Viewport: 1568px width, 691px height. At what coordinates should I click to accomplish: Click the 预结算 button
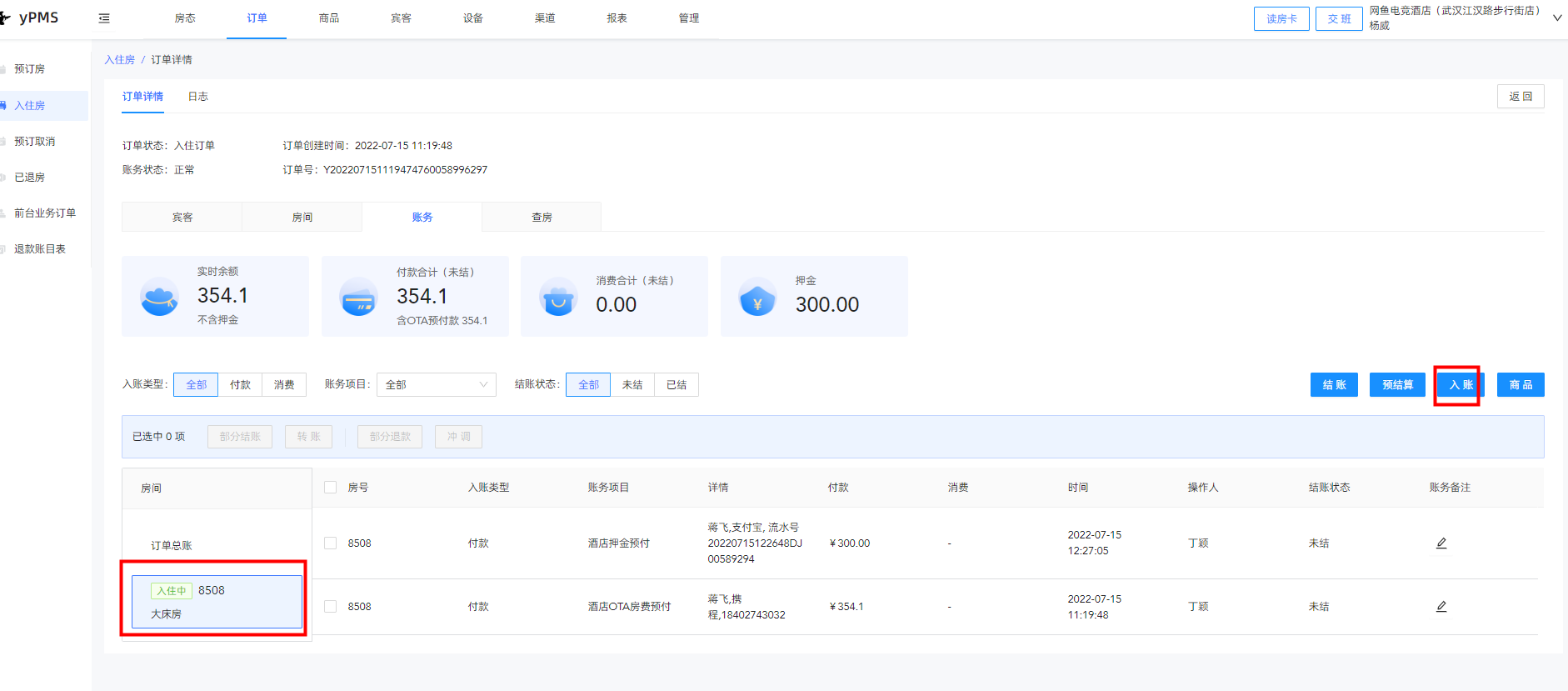(1397, 384)
